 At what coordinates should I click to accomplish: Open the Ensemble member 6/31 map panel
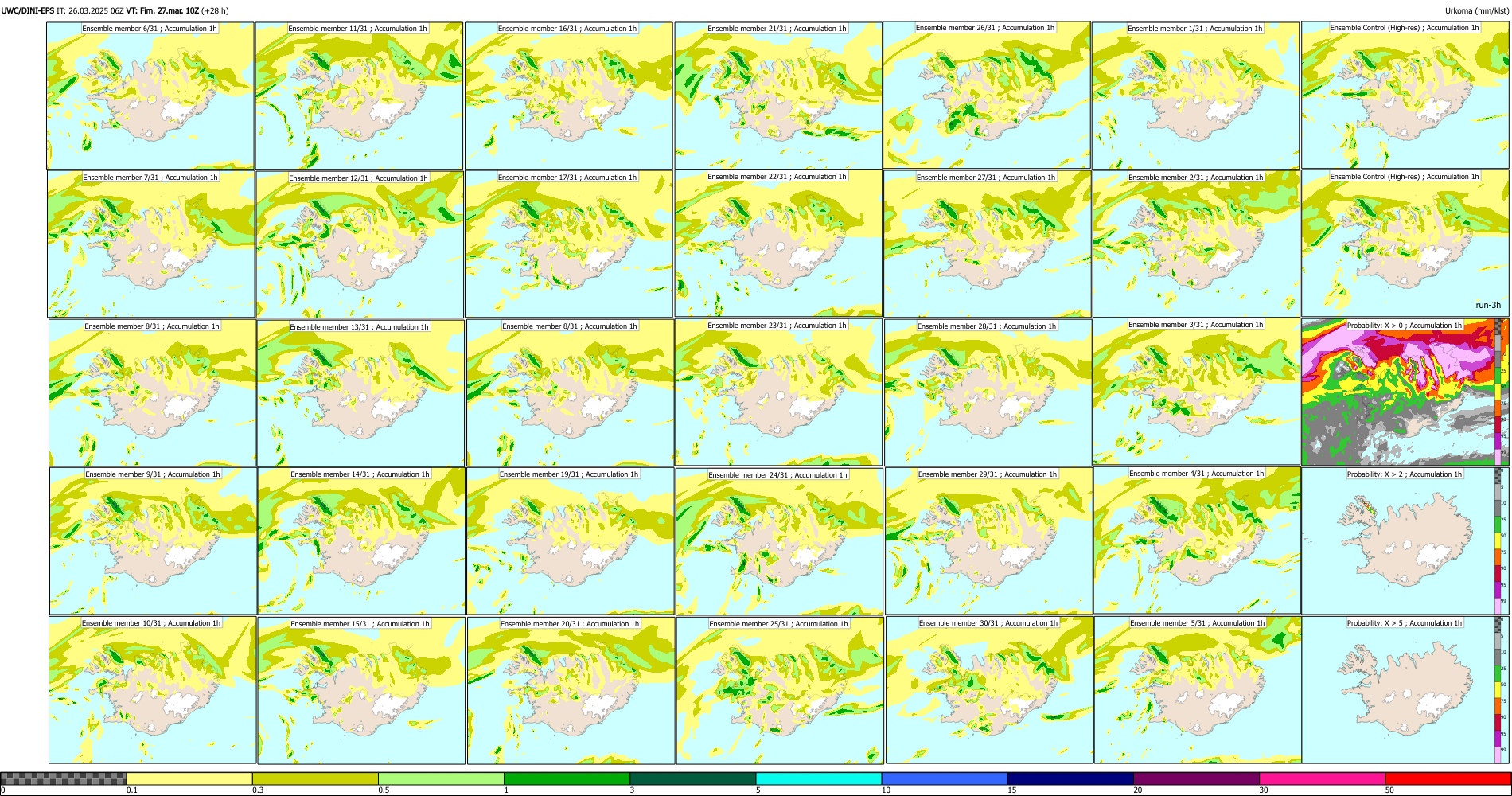150,96
